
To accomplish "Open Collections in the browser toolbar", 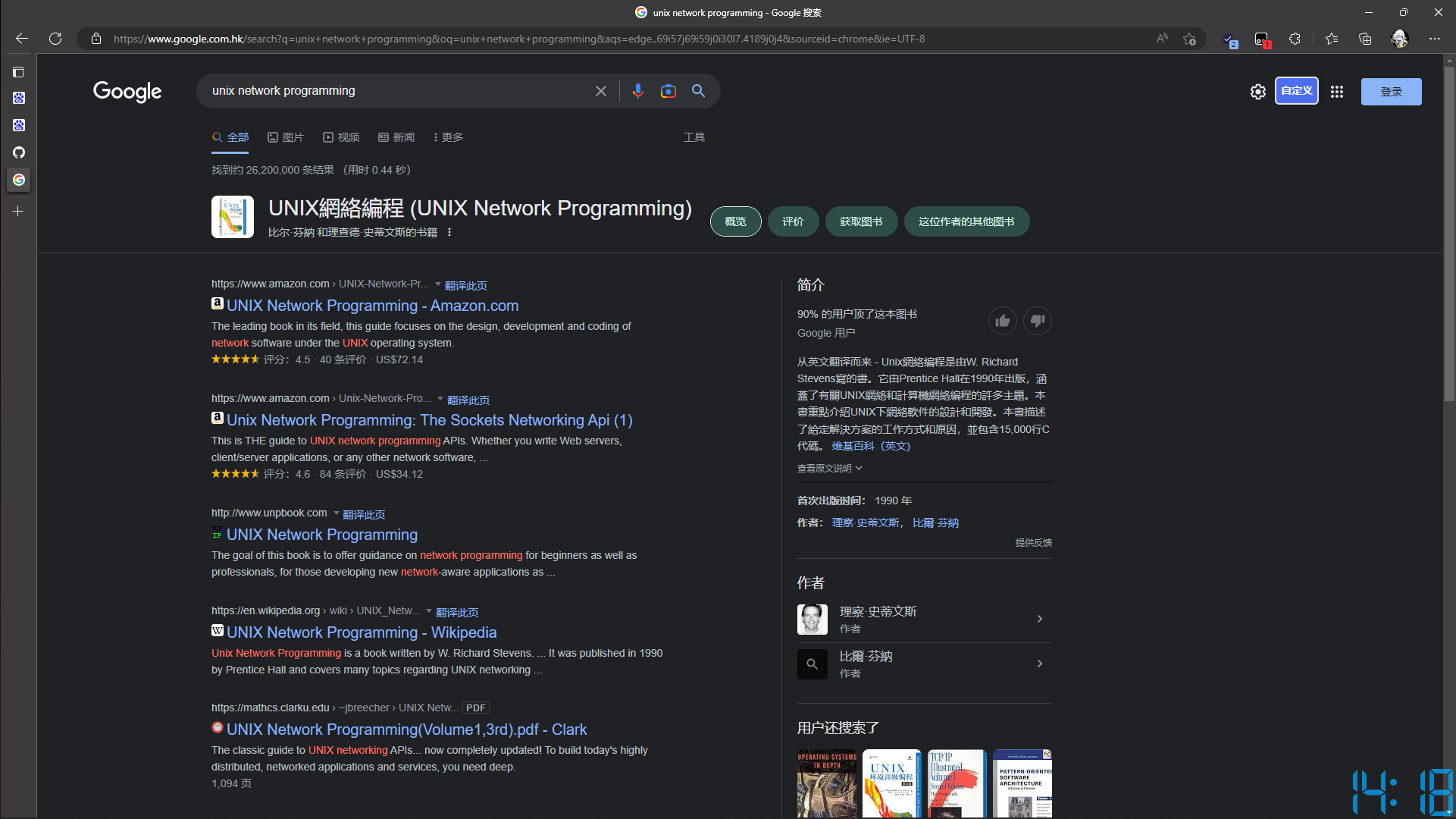I will [x=1365, y=39].
